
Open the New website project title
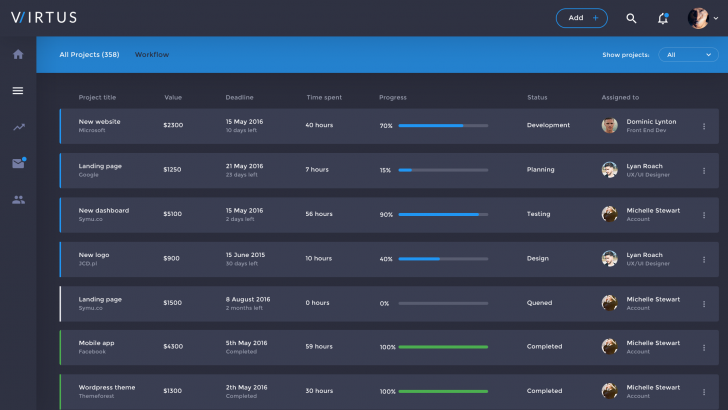pos(99,122)
